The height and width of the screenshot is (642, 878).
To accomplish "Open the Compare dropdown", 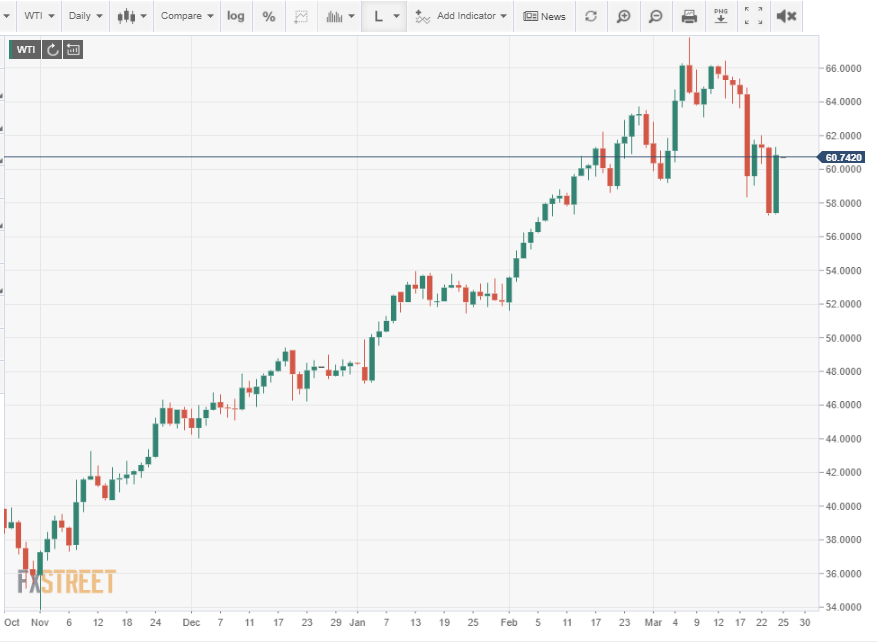I will (187, 16).
